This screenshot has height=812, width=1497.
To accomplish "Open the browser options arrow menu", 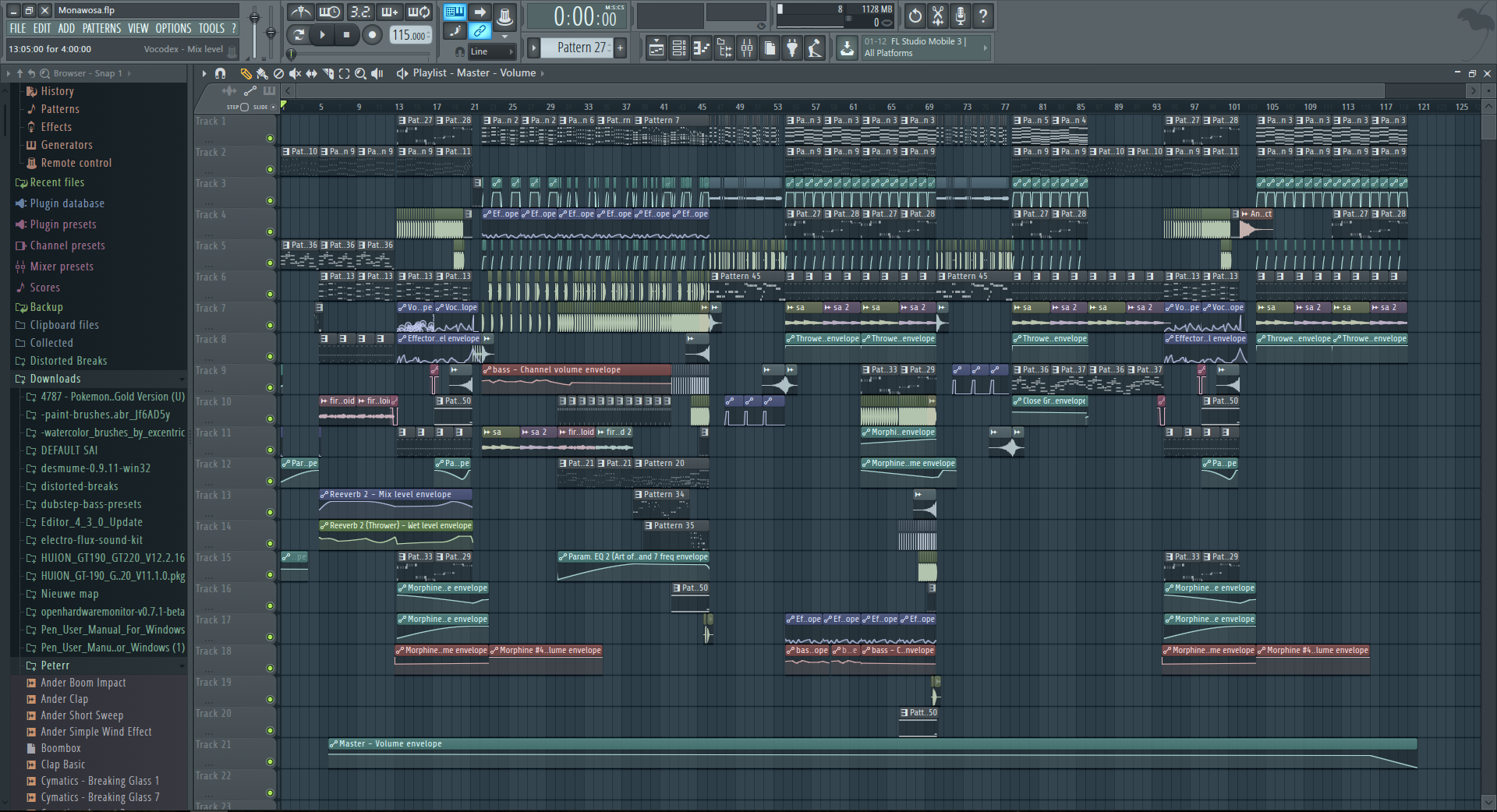I will tap(9, 73).
